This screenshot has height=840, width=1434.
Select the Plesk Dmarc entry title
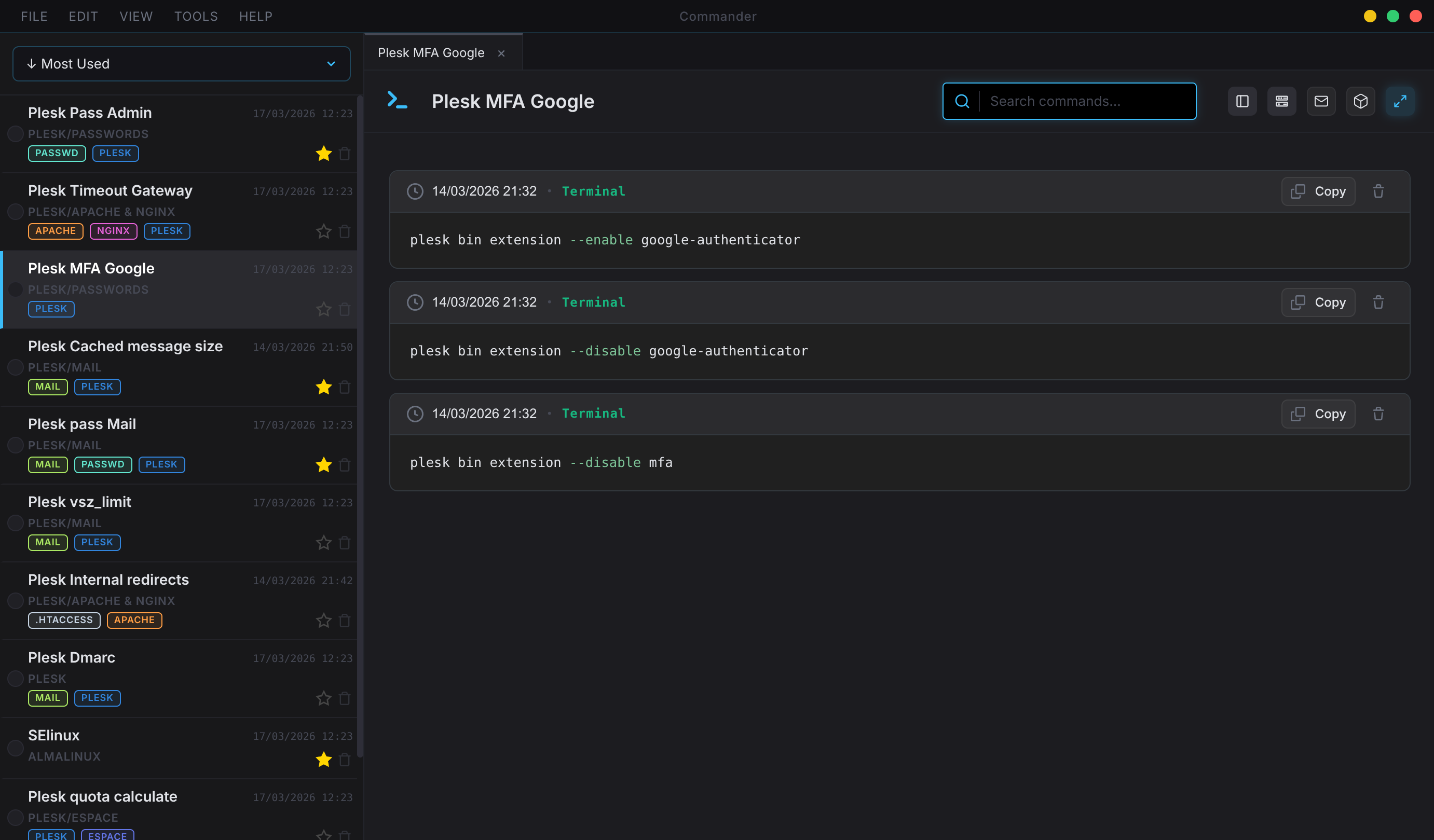point(72,657)
